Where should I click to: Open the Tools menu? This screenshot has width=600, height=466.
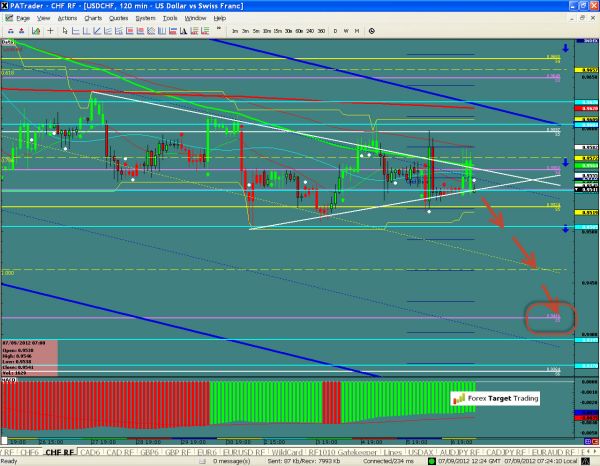point(167,18)
